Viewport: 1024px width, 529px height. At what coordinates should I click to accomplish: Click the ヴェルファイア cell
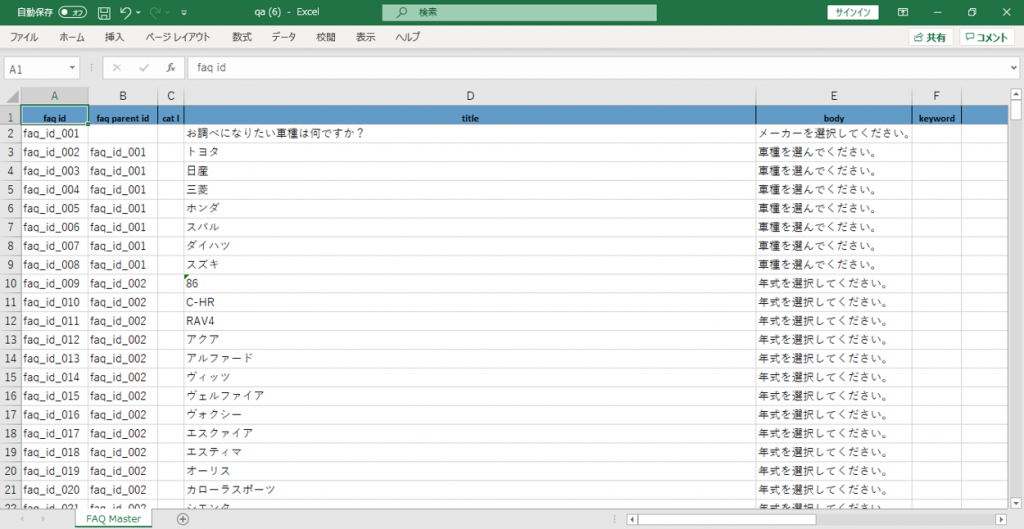pos(470,396)
